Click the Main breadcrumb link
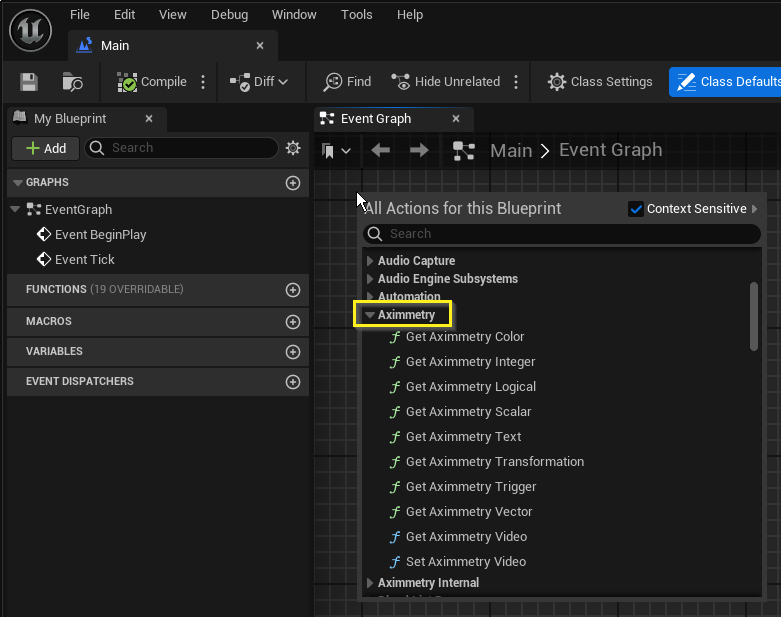Viewport: 781px width, 617px height. [x=511, y=150]
